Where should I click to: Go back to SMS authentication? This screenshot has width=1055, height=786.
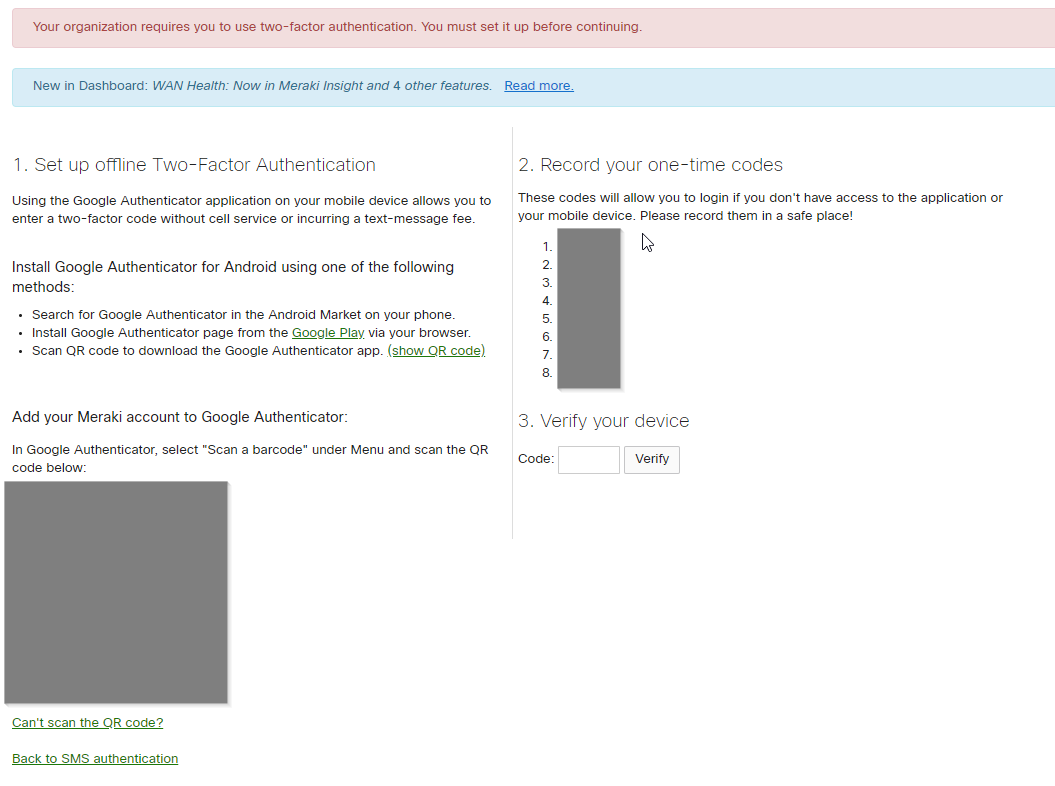(95, 759)
